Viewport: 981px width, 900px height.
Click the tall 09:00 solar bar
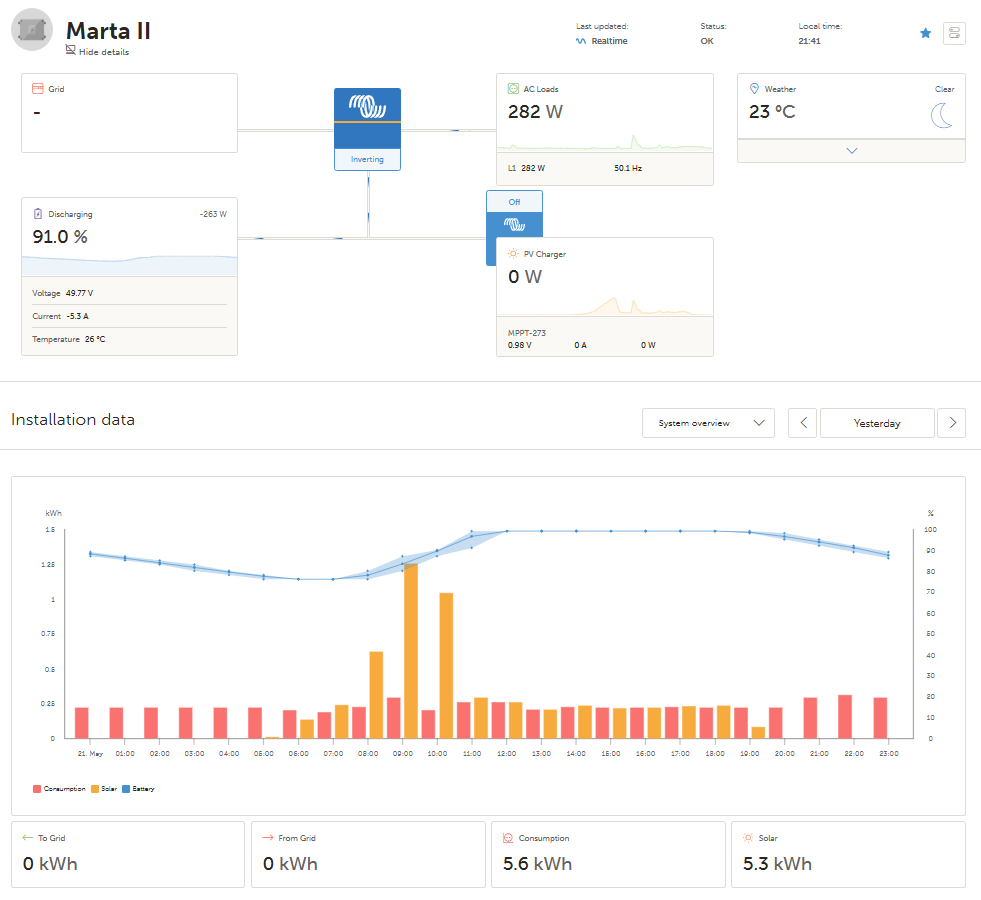click(411, 650)
